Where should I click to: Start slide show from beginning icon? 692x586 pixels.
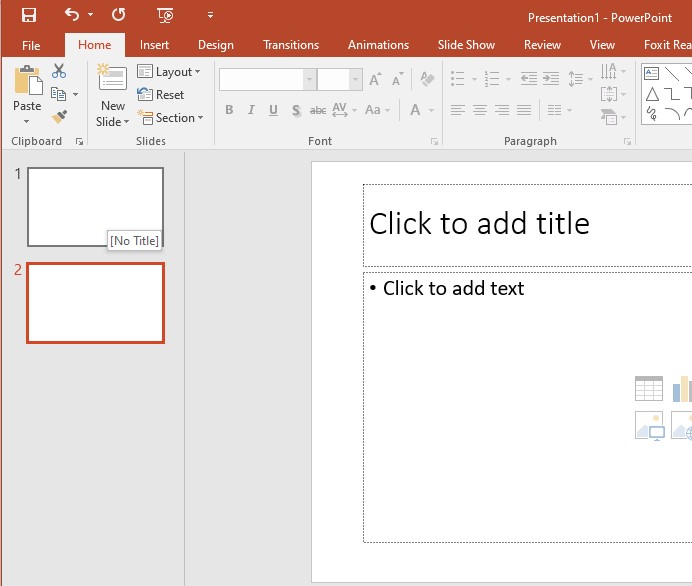(x=165, y=15)
